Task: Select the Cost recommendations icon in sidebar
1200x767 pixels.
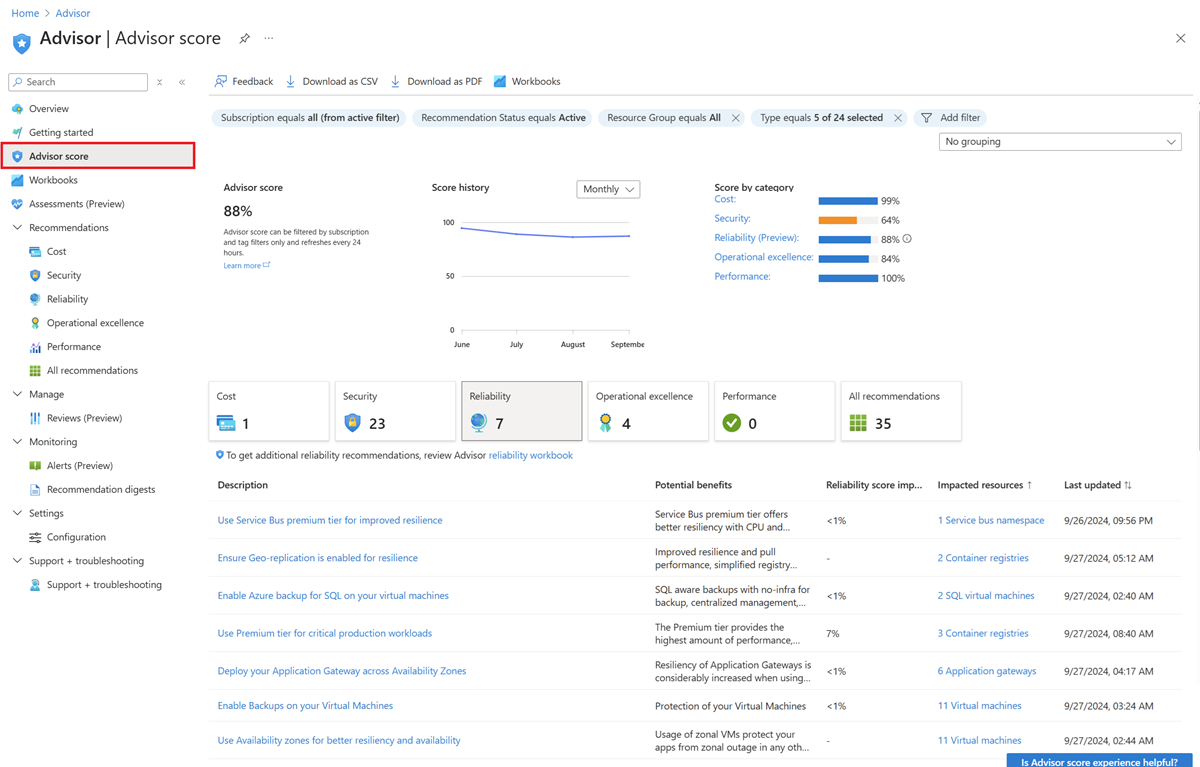Action: click(33, 251)
